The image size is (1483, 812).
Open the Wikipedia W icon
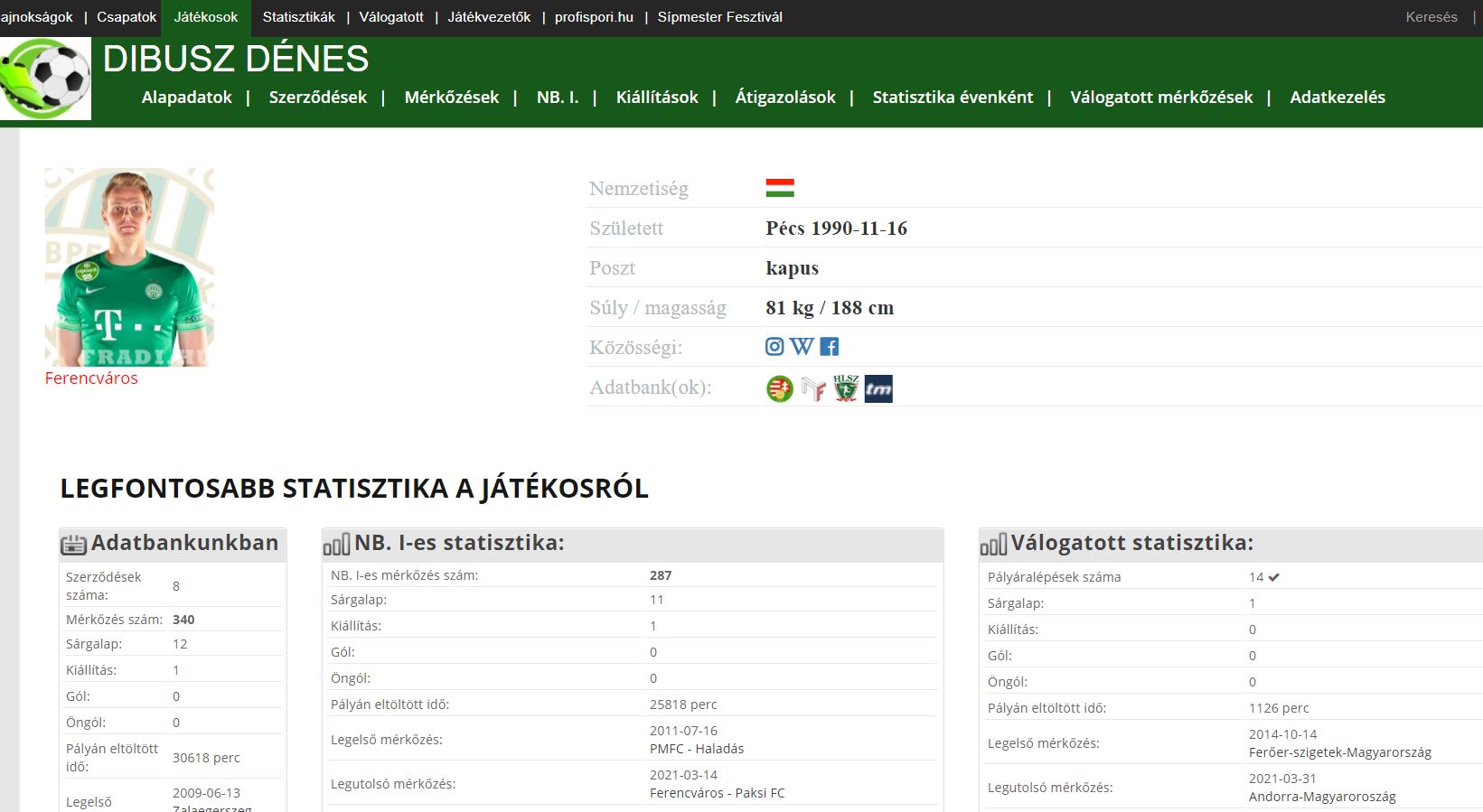(802, 346)
